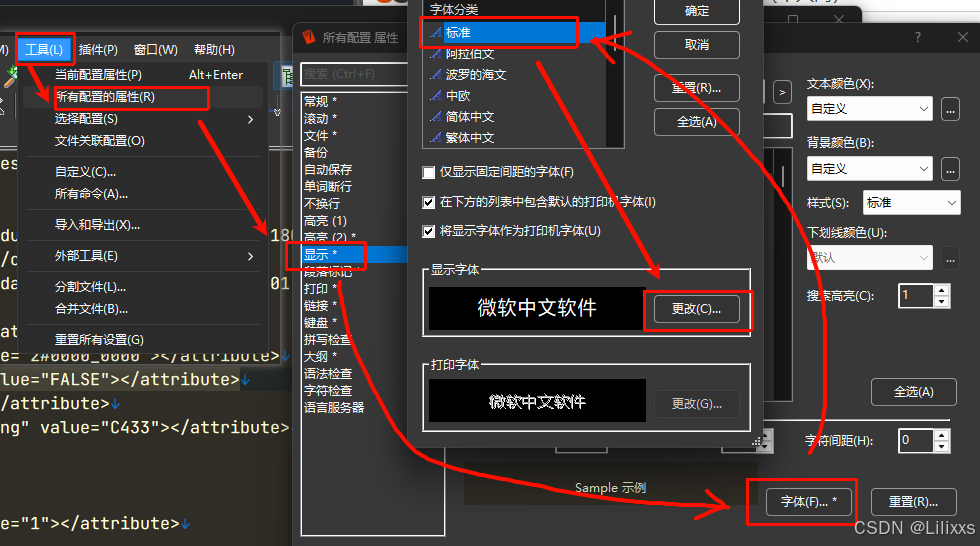980x546 pixels.
Task: Click ellipsis button next to 文本颜色
Action: 951,109
